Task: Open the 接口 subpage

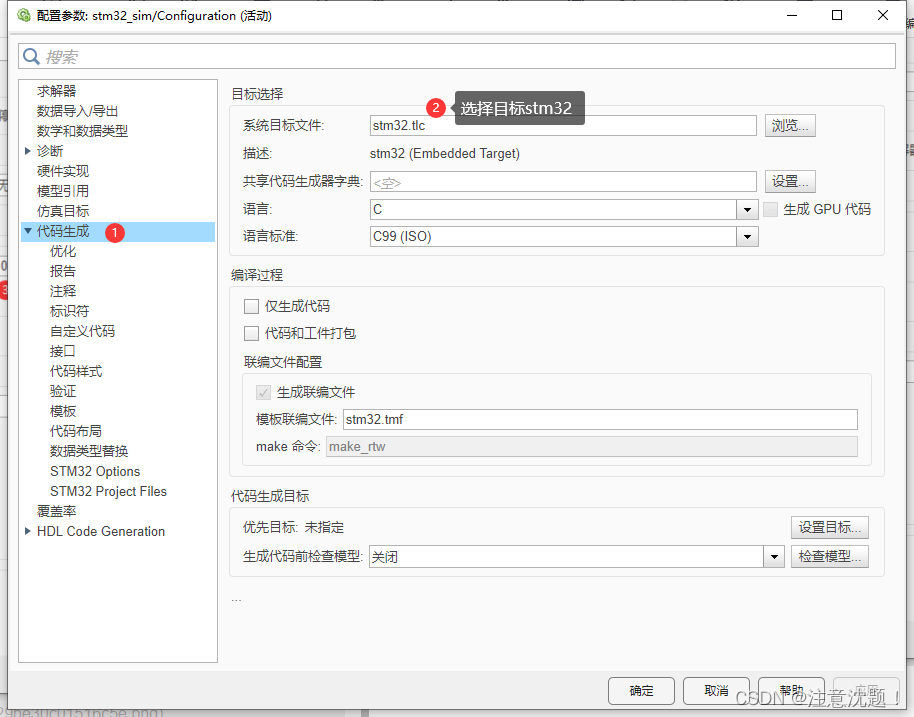Action: 63,351
